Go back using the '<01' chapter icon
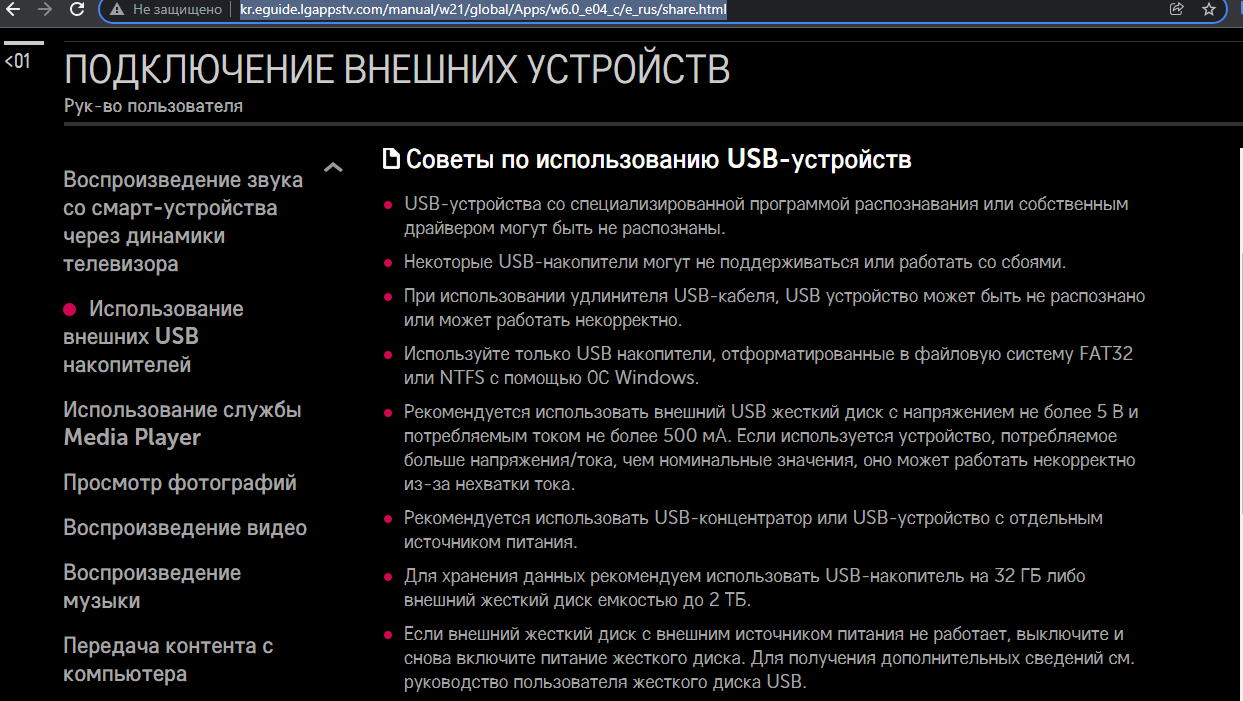Image resolution: width=1243 pixels, height=701 pixels. 18,61
